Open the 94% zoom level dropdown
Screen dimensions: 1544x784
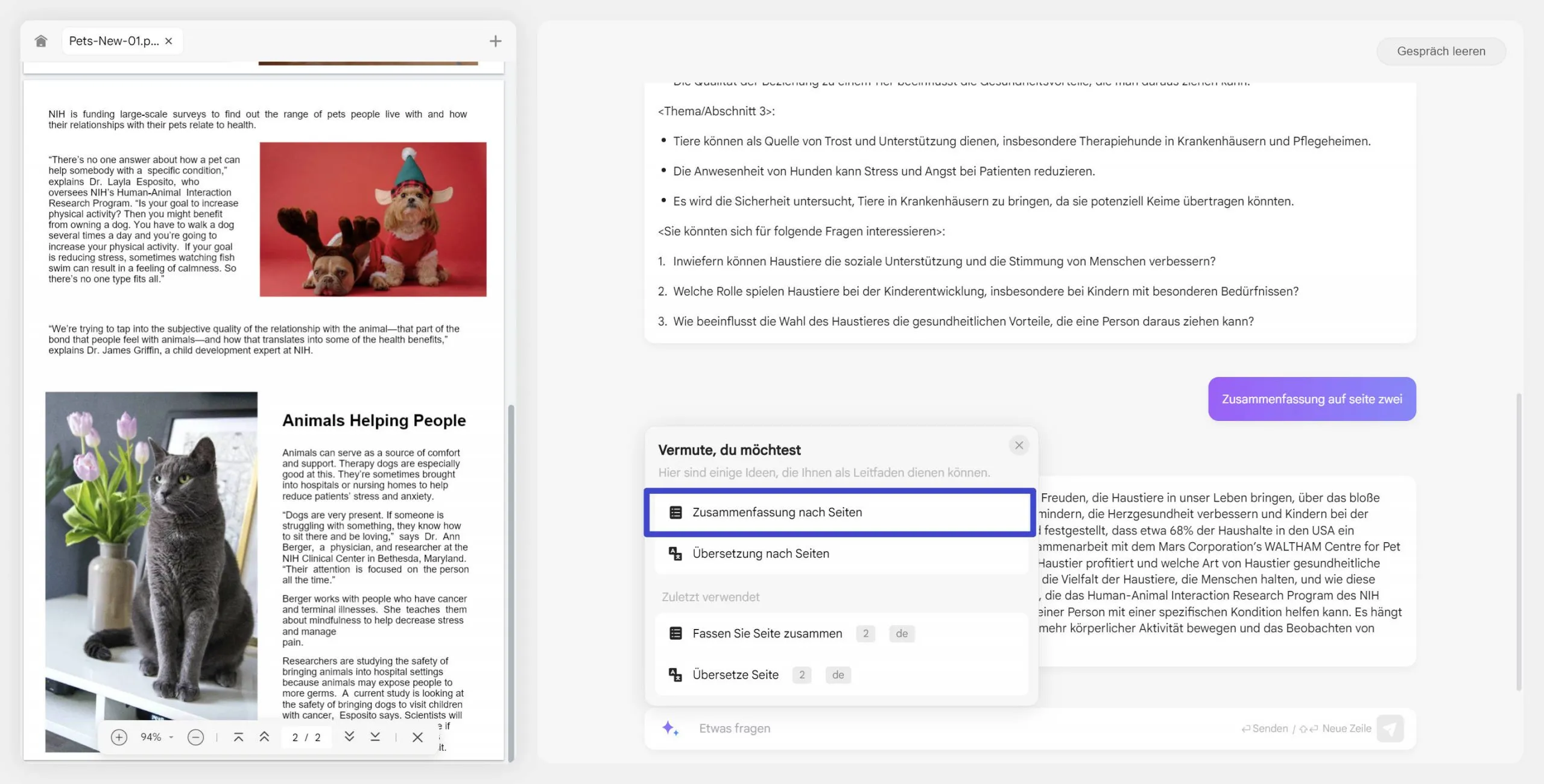[x=157, y=737]
